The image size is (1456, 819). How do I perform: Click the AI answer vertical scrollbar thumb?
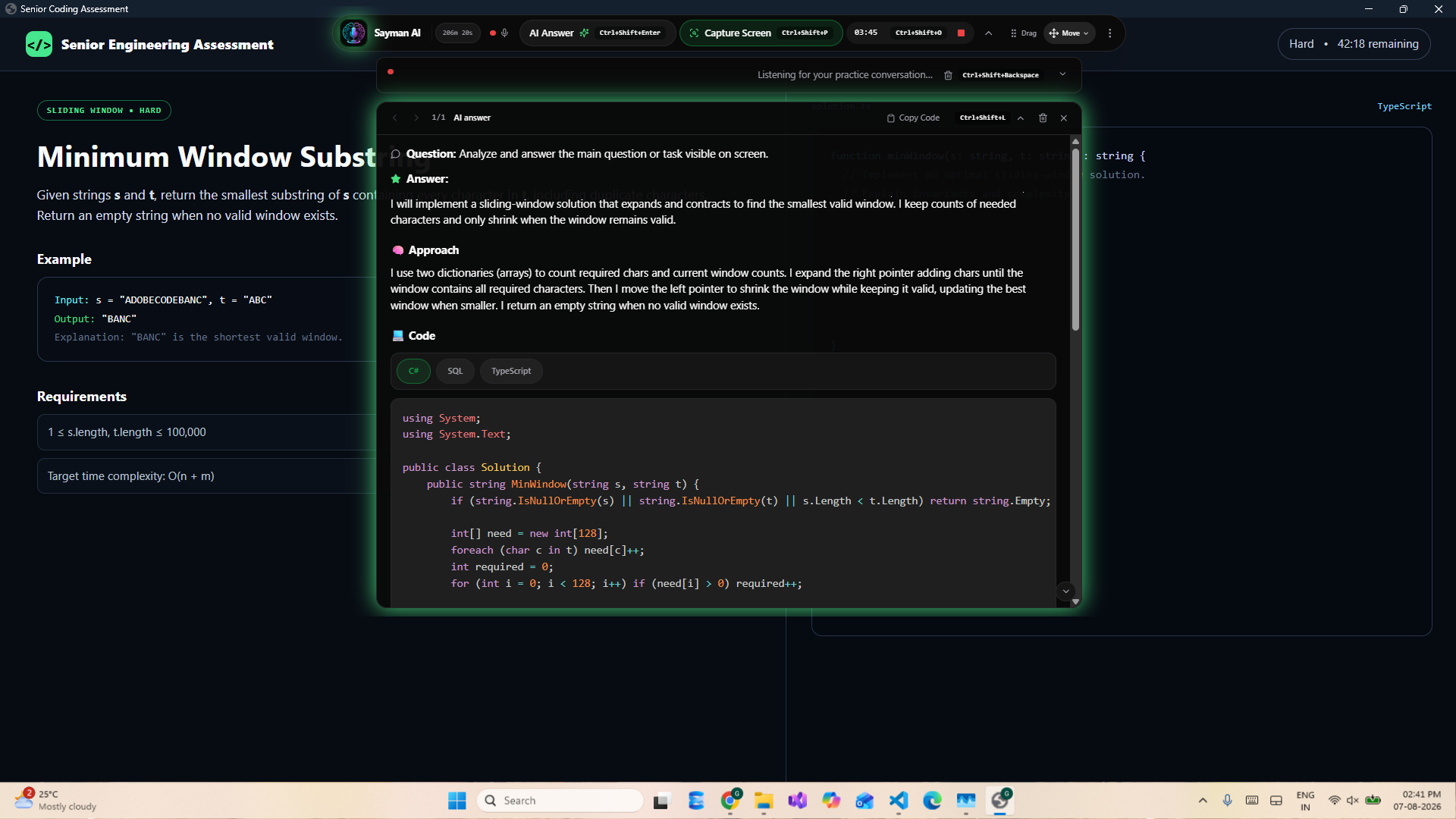[1075, 239]
